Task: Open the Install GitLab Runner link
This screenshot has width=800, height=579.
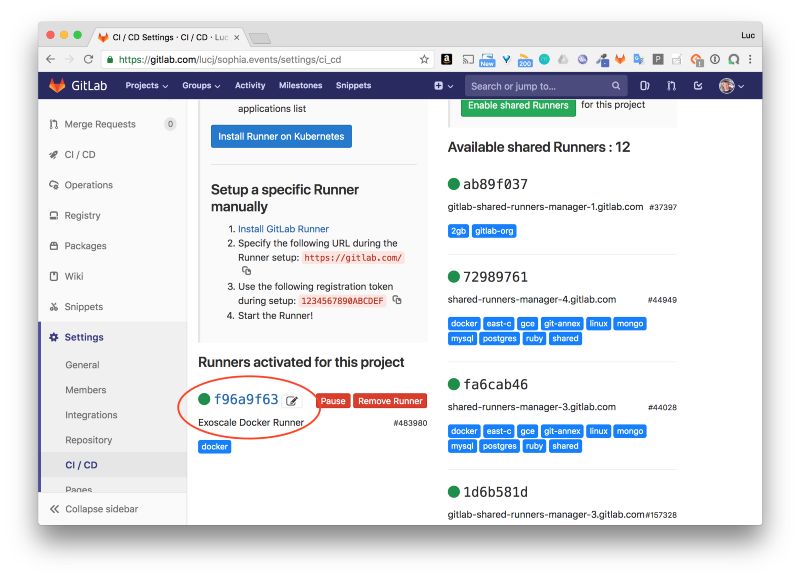Action: point(283,229)
